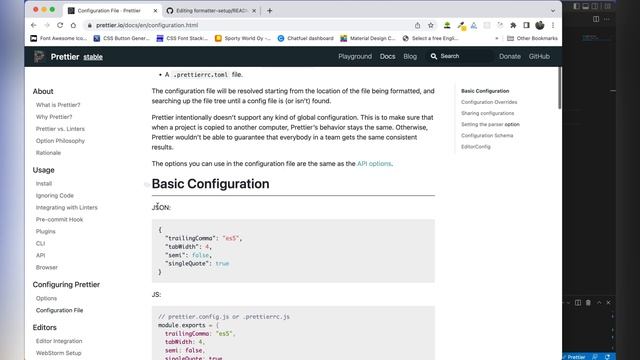Bookmark this page with the star icon

431,25
